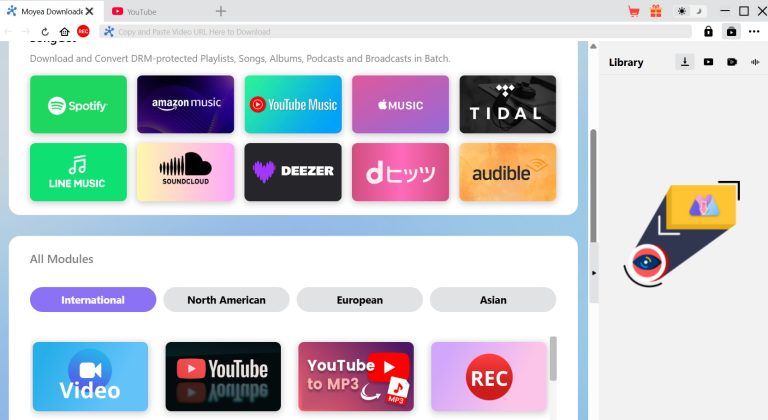Viewport: 768px width, 420px height.
Task: Open the Audible module
Action: pos(507,172)
